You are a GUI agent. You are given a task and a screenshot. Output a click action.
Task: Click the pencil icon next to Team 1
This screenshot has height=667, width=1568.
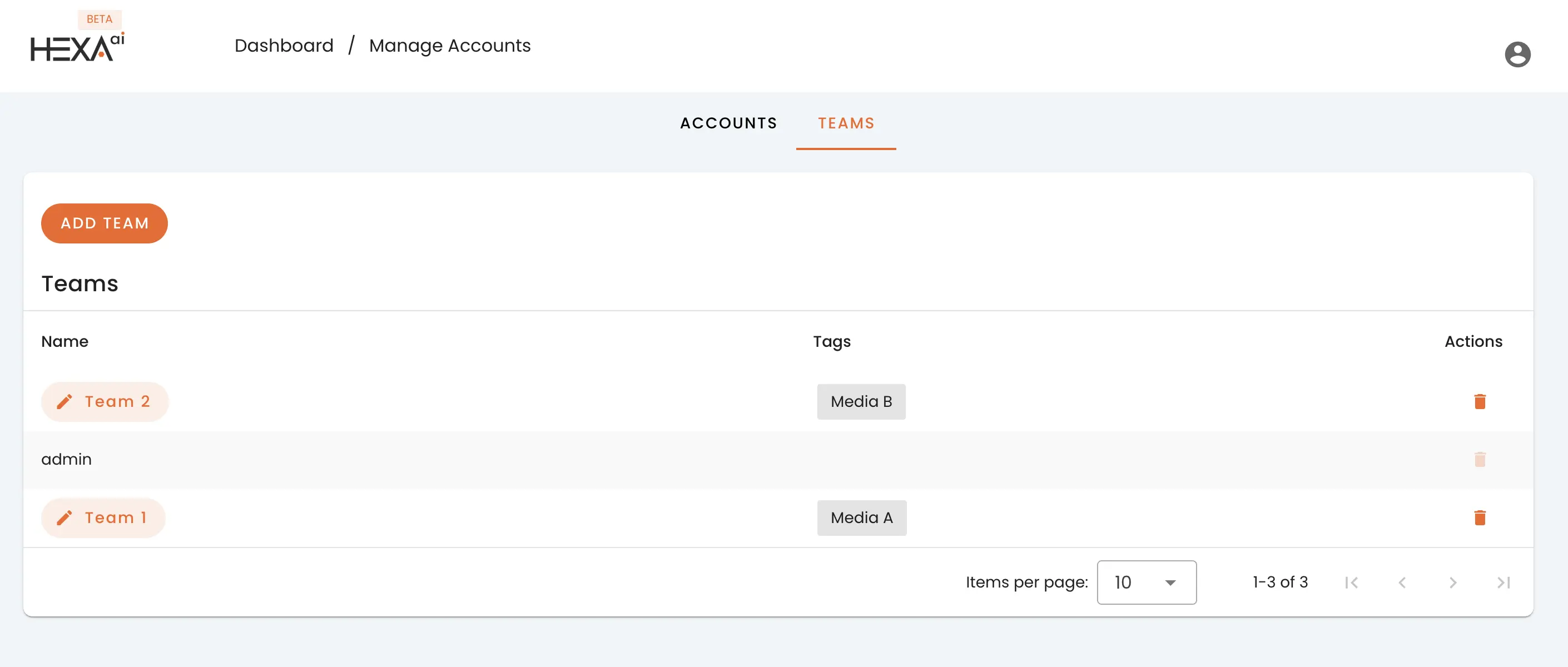pos(63,518)
